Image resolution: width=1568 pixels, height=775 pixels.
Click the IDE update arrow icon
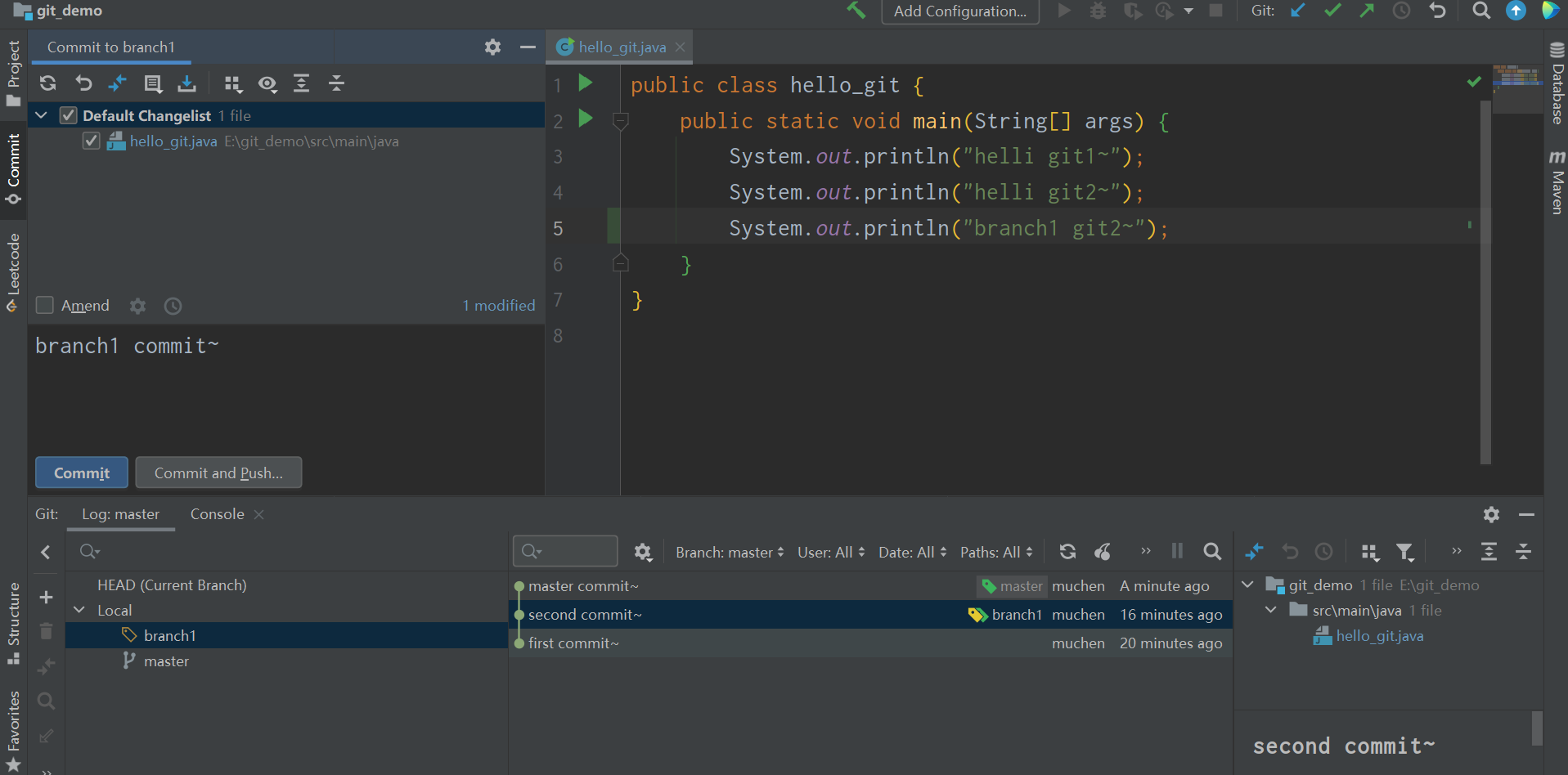click(x=1516, y=11)
